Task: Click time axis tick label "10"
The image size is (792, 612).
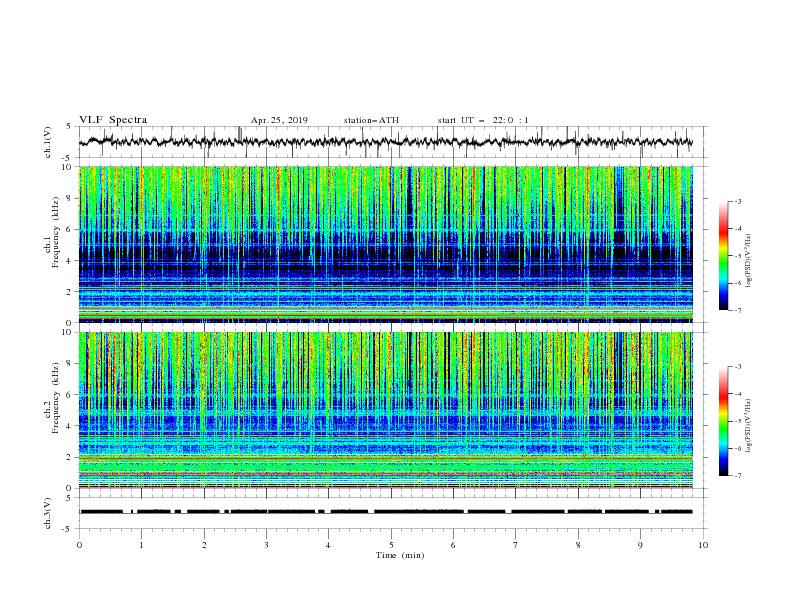Action: (703, 545)
